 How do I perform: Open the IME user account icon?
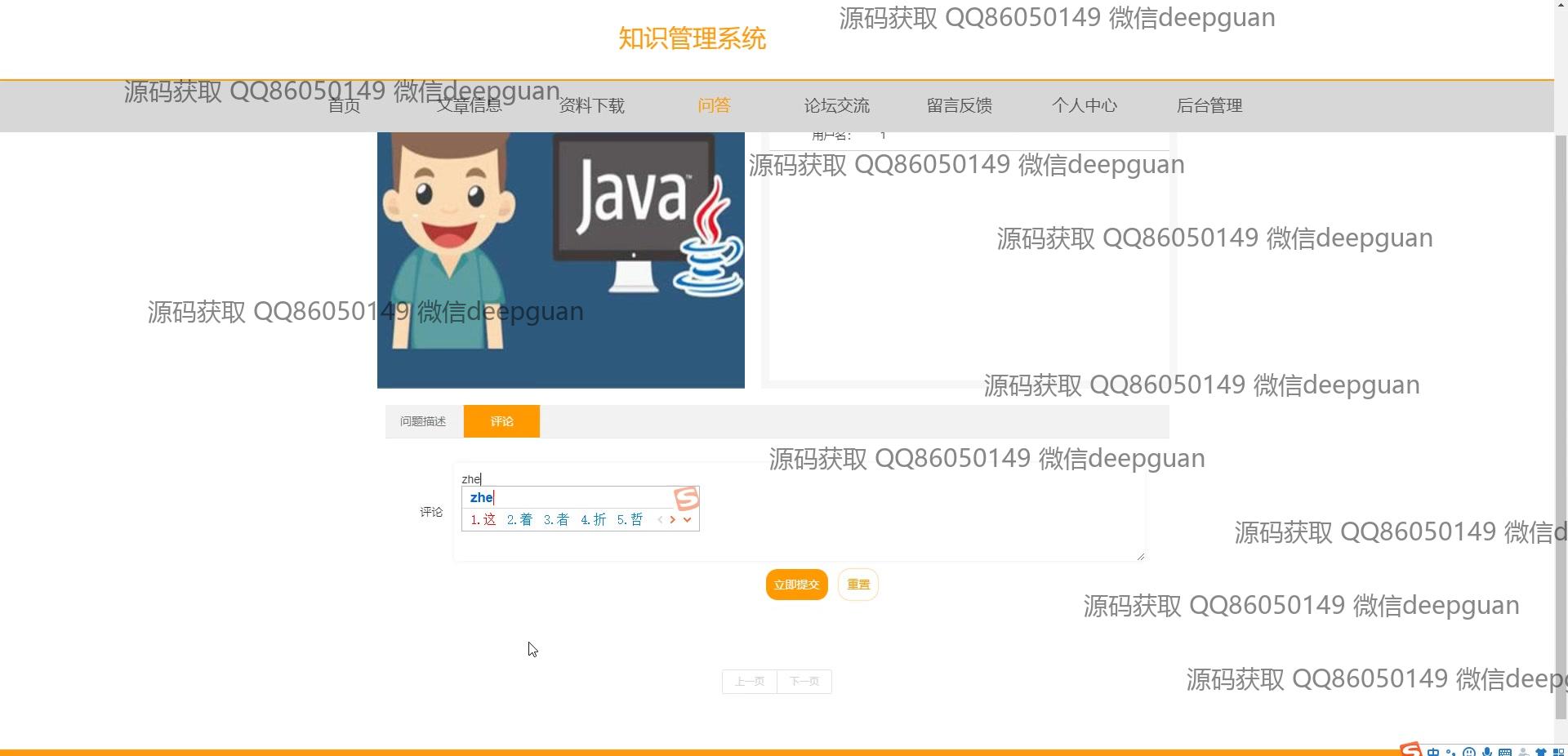[1523, 752]
